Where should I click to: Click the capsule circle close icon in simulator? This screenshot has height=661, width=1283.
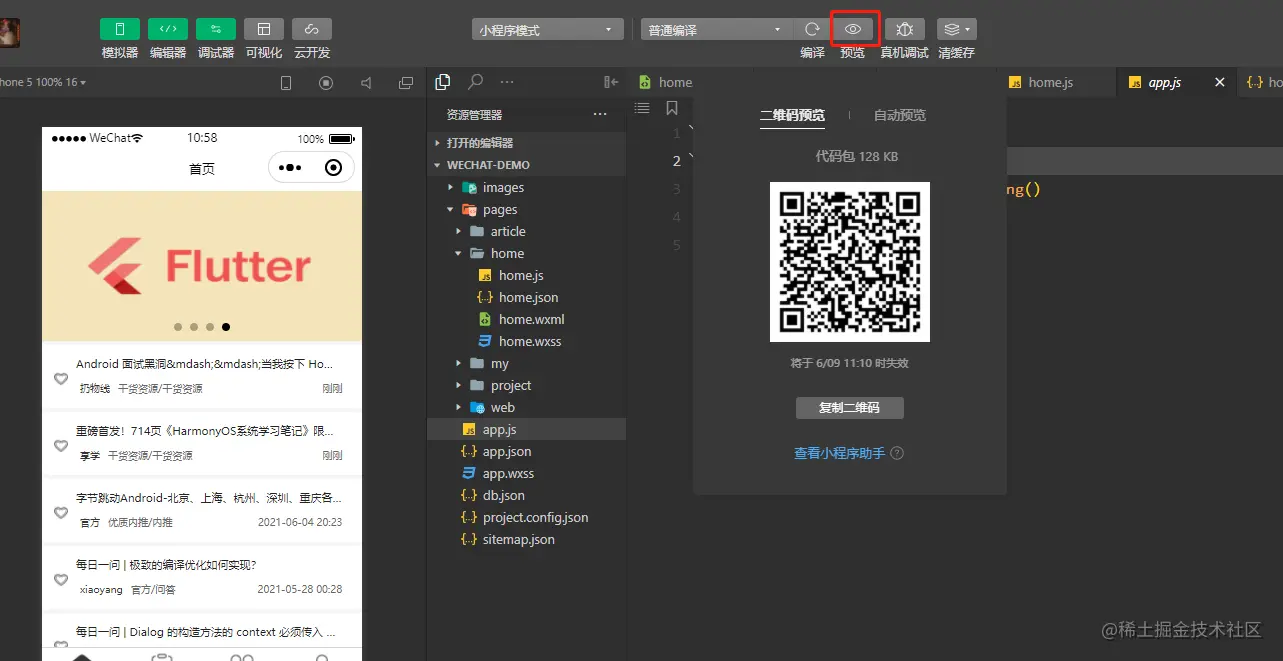(334, 168)
